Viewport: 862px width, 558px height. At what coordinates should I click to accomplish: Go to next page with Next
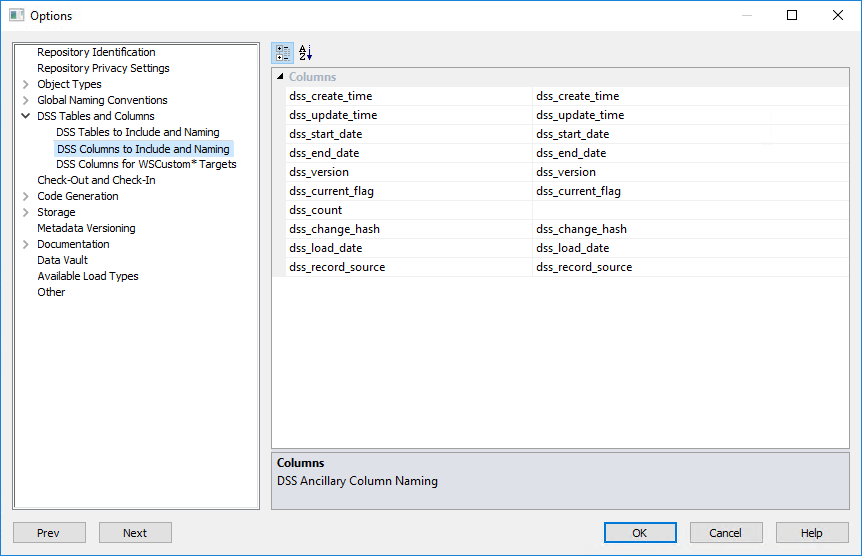135,533
